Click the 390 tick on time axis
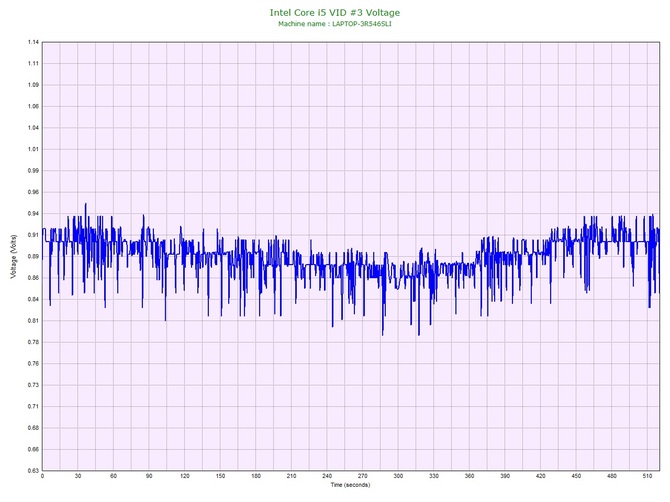This screenshot has width=670, height=502. (x=505, y=476)
